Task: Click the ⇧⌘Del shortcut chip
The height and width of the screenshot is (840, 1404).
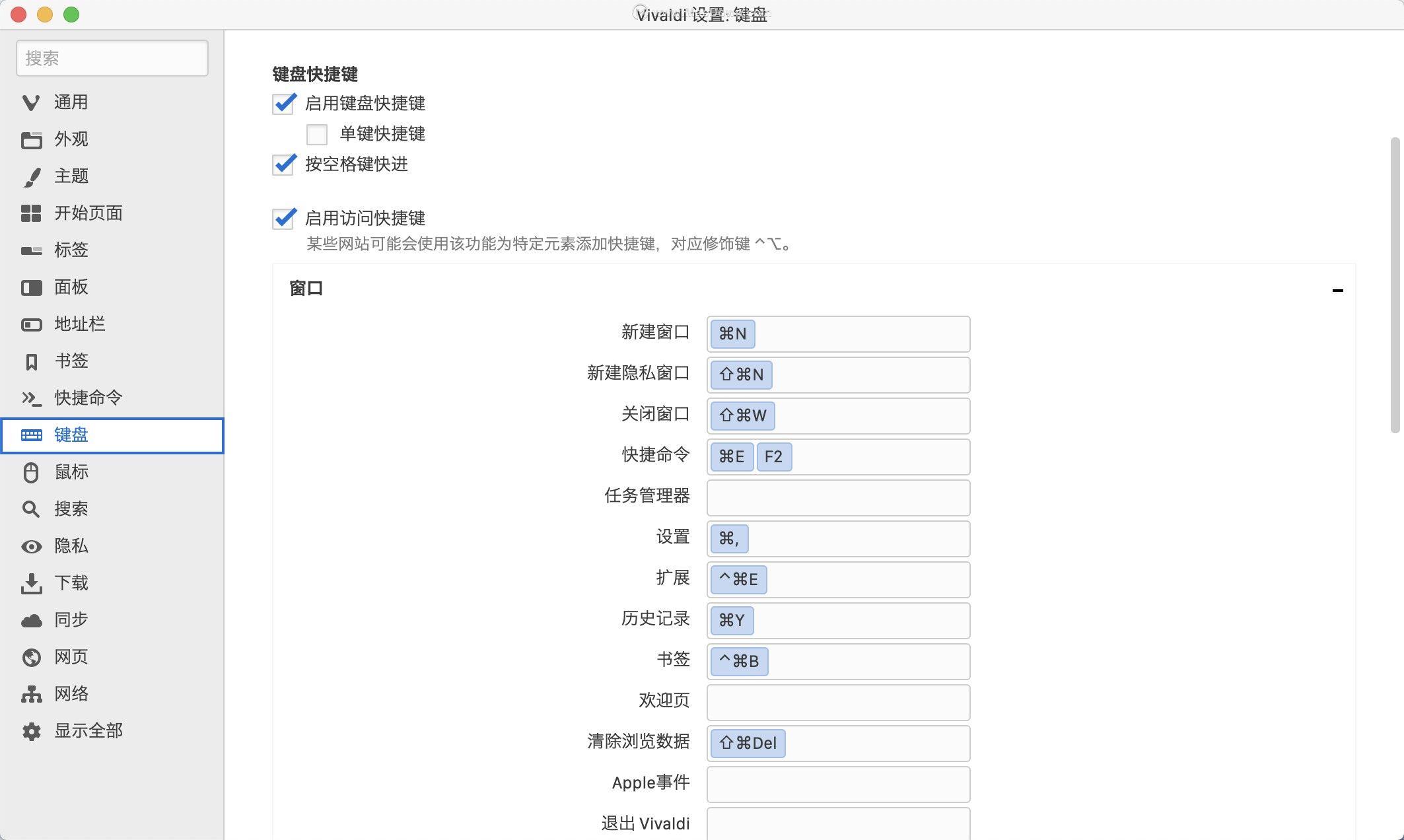Action: 748,744
